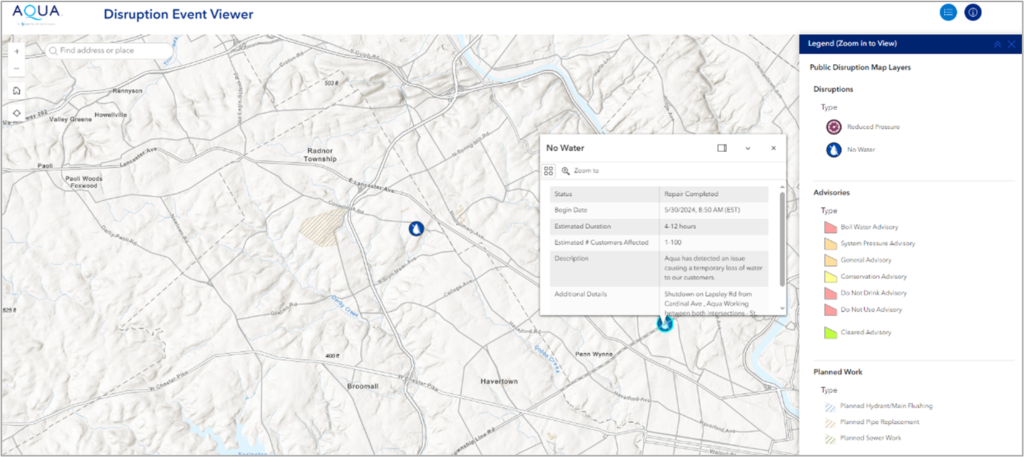
Task: Collapse the Legend panel with double chevron
Action: pyautogui.click(x=997, y=44)
